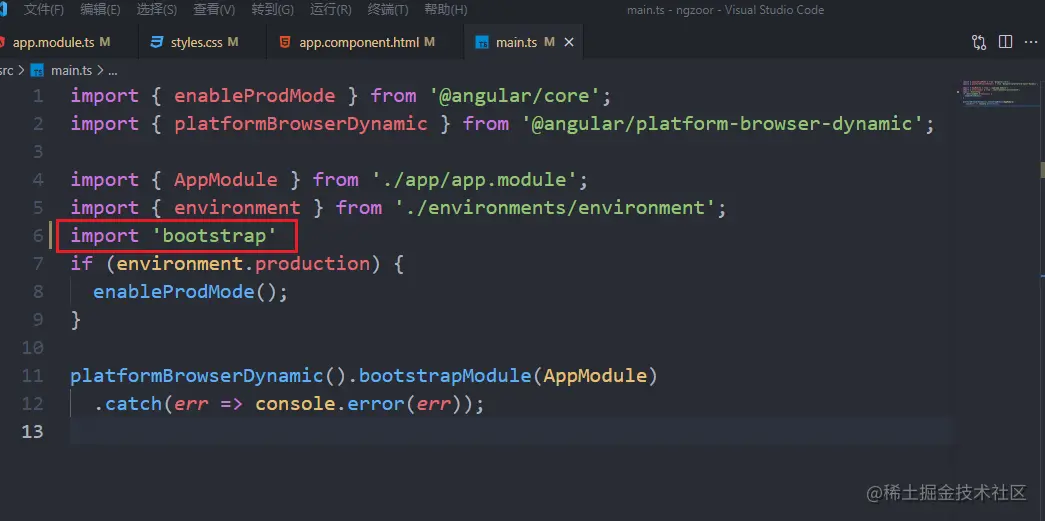Open the source control changes compare icon
Image resolution: width=1045 pixels, height=521 pixels.
pos(978,42)
